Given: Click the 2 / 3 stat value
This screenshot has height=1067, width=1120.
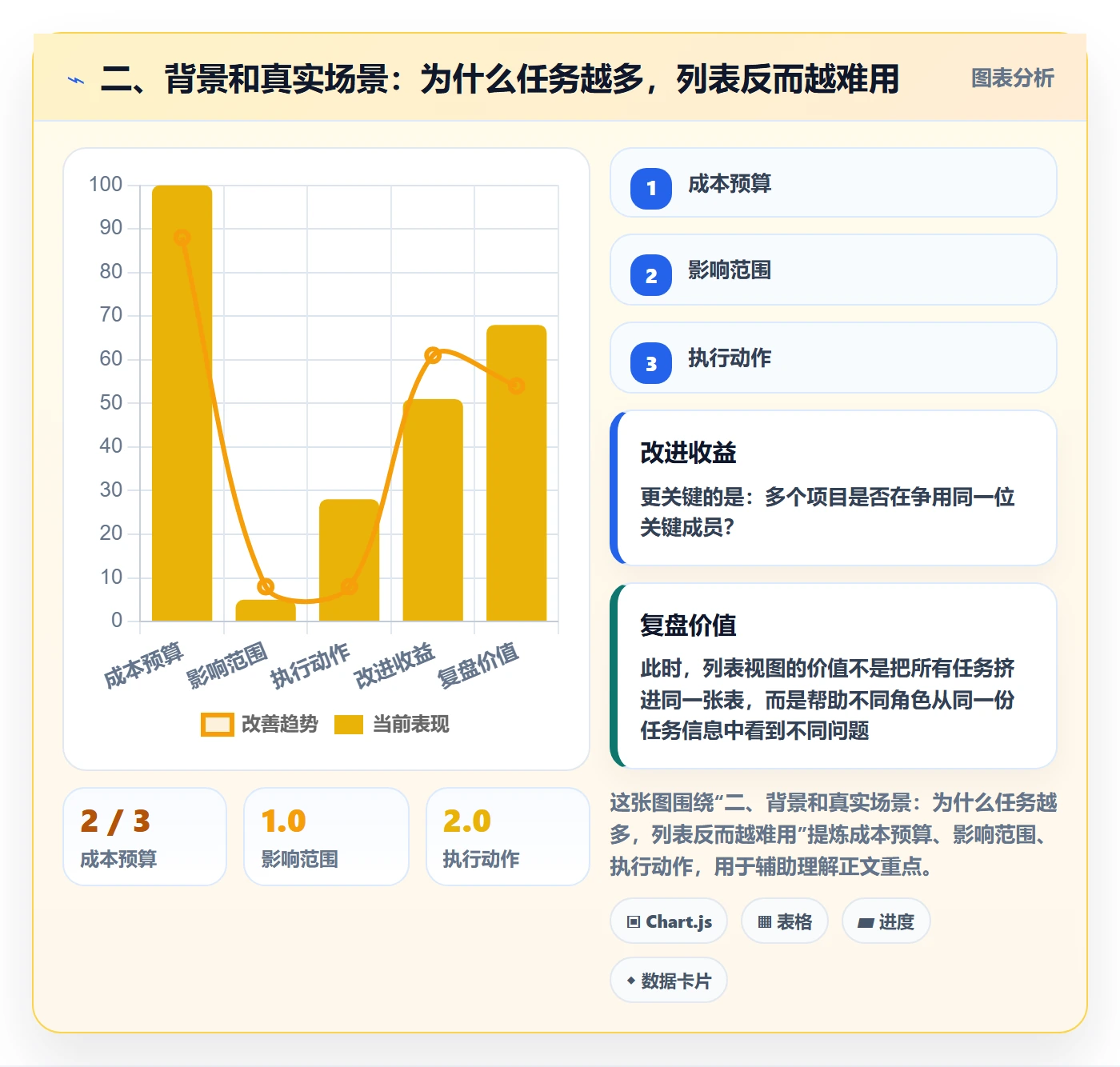Looking at the screenshot, I should point(115,821).
